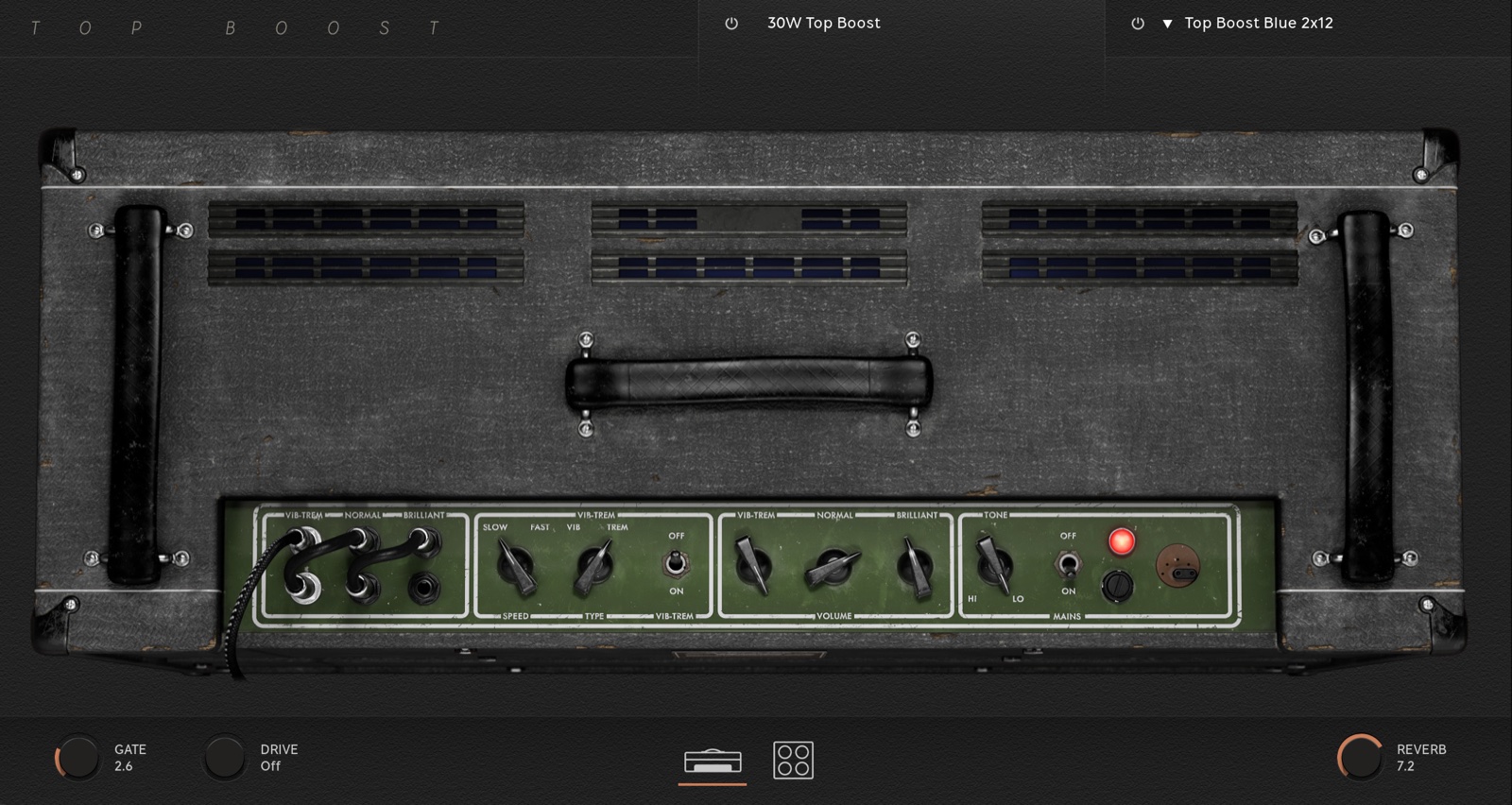The height and width of the screenshot is (805, 1512).
Task: Click the NORMAL volume knob
Action: tap(833, 569)
